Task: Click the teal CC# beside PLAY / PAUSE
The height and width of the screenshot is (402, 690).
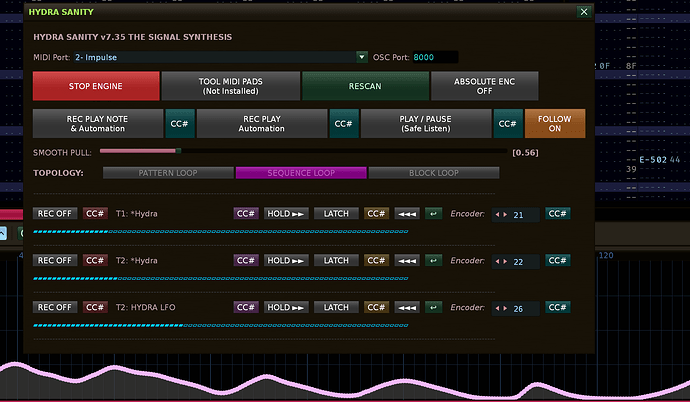Action: (507, 123)
